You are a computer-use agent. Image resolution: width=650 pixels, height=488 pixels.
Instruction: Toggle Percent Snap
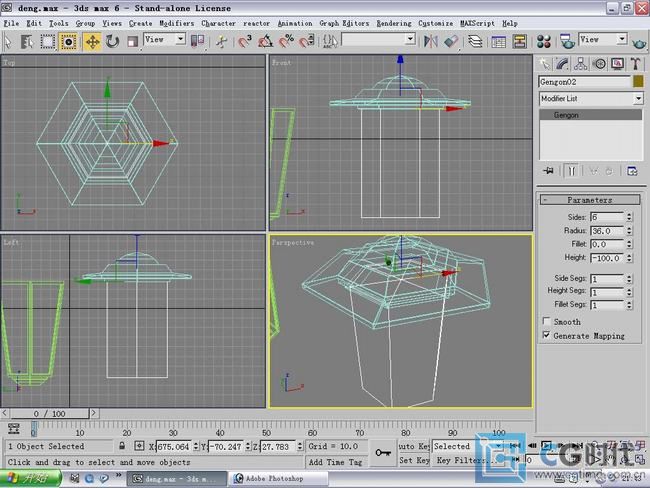[x=286, y=41]
